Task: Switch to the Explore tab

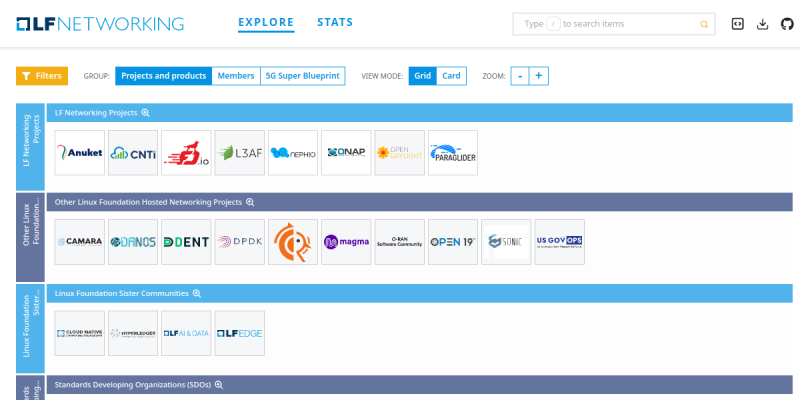Action: click(266, 22)
